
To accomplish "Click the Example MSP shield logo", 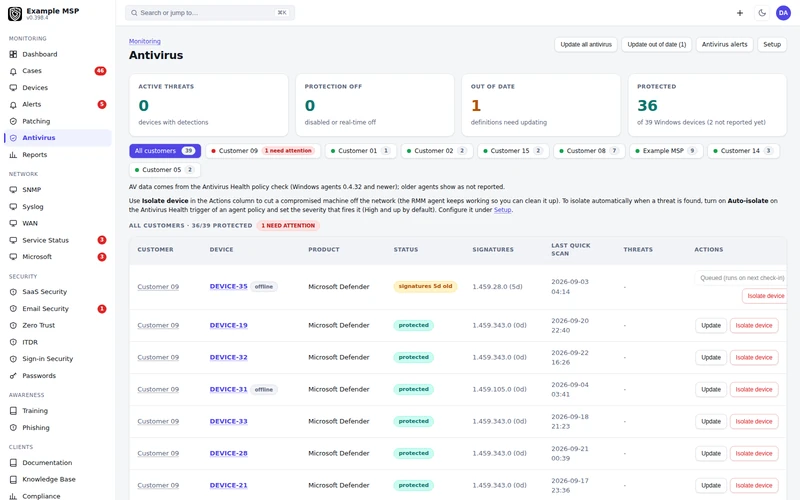I will [15, 14].
